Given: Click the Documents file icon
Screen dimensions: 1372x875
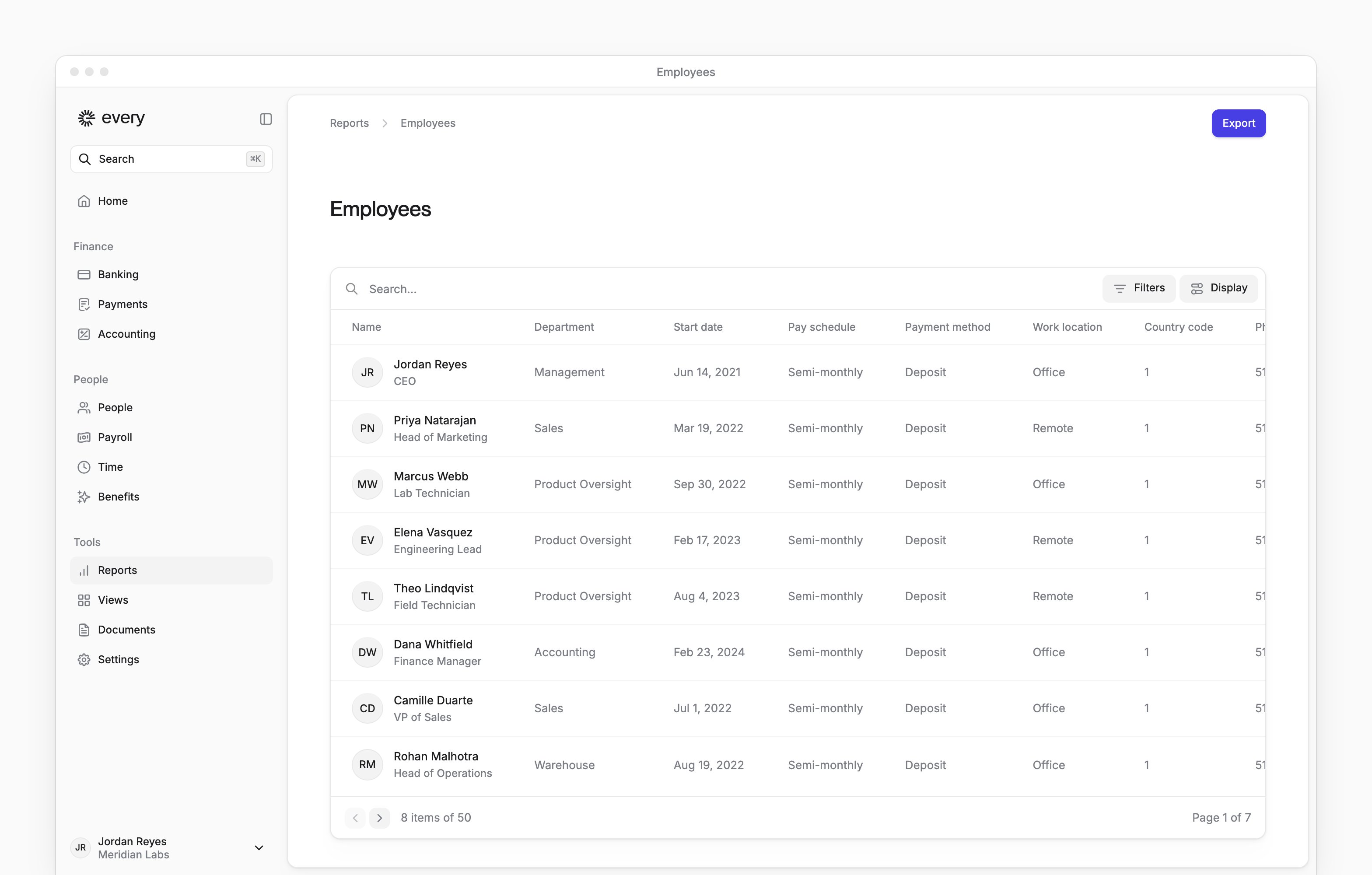Looking at the screenshot, I should (84, 630).
